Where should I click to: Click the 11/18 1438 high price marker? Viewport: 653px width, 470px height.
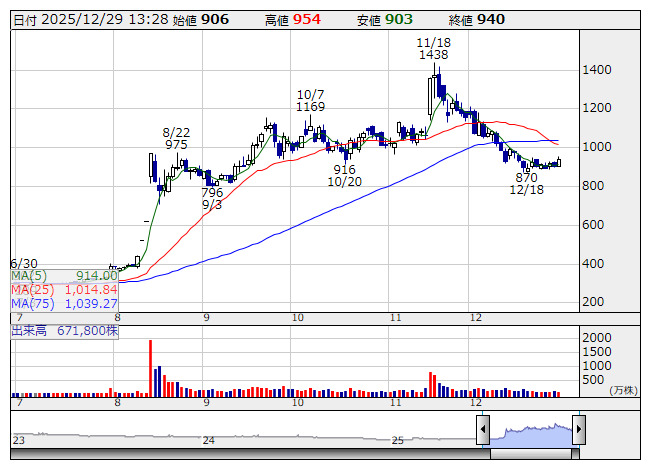(x=434, y=48)
